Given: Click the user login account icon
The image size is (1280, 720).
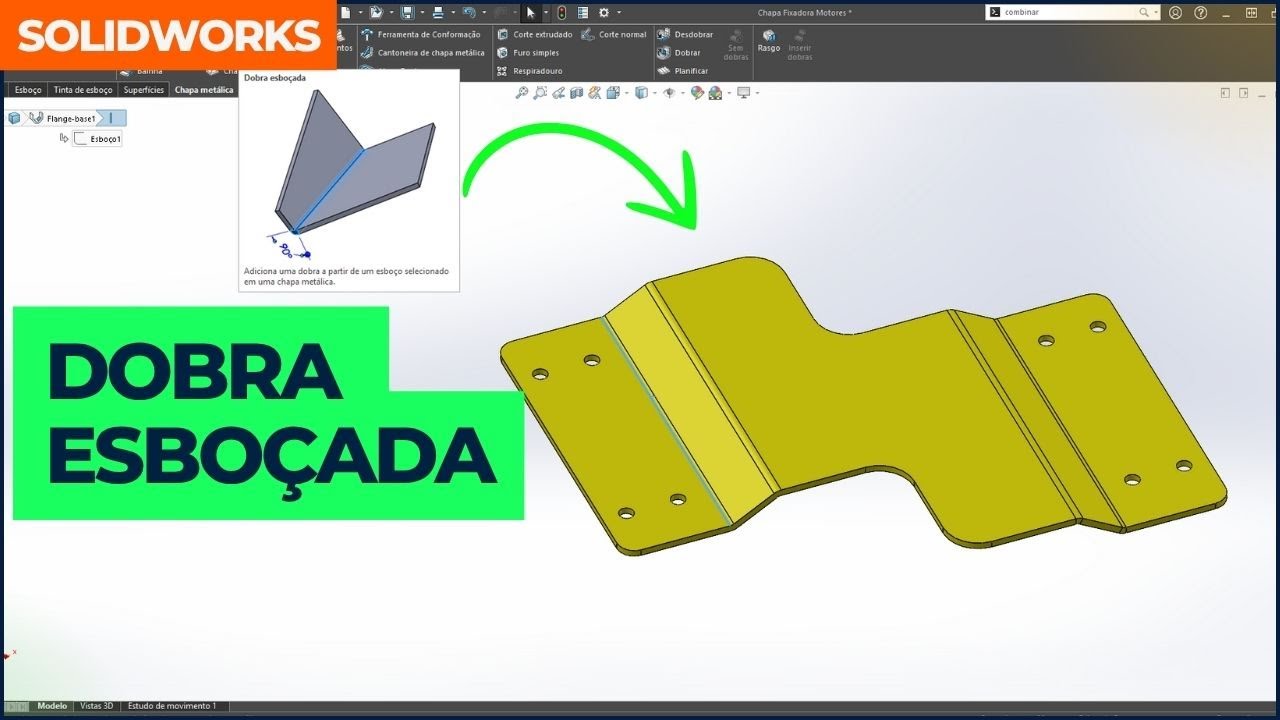Looking at the screenshot, I should (1175, 12).
